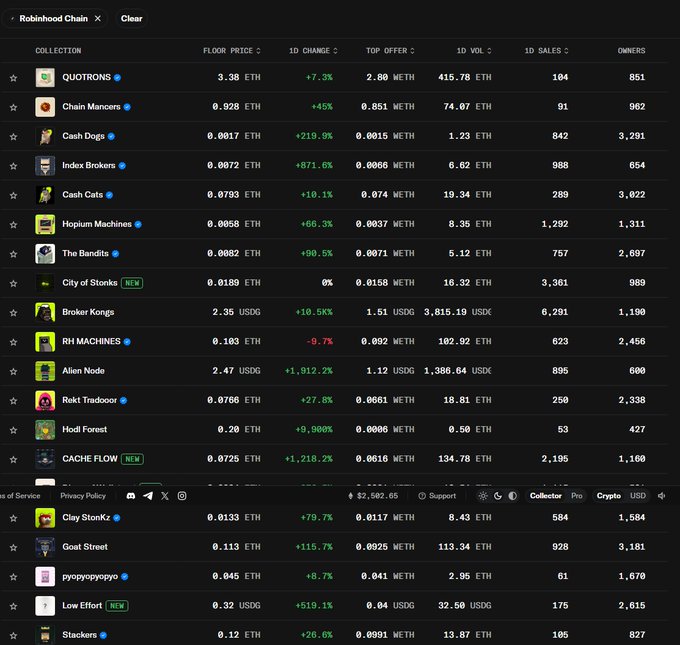Screen dimensions: 680x645
Task: Sort by 1D Vol column
Action: (474, 51)
